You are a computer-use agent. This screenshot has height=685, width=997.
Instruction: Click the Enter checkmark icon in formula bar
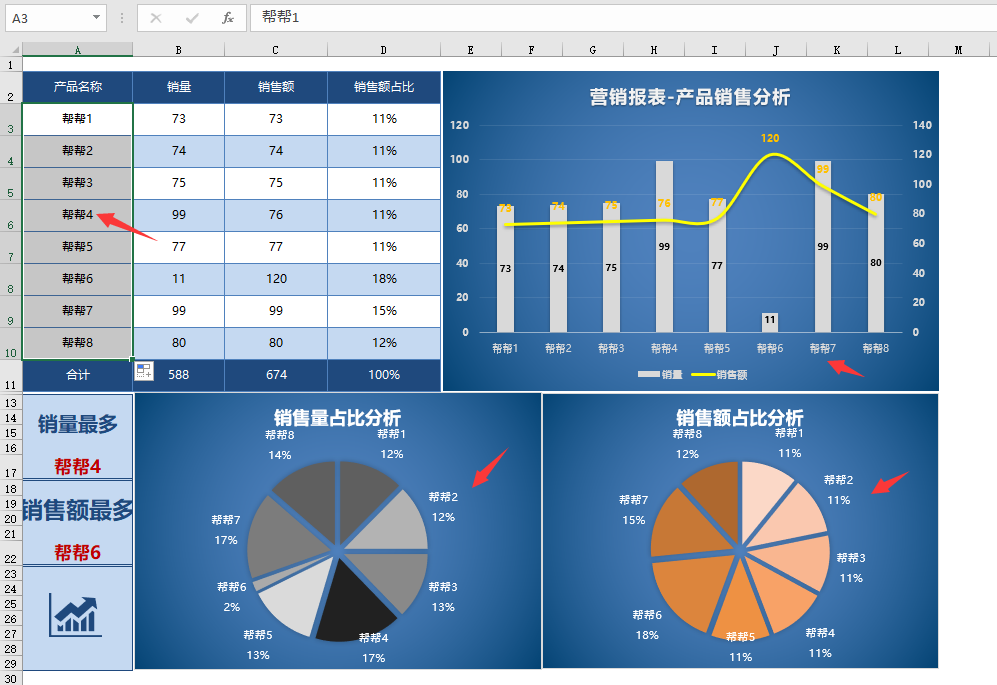pyautogui.click(x=191, y=18)
